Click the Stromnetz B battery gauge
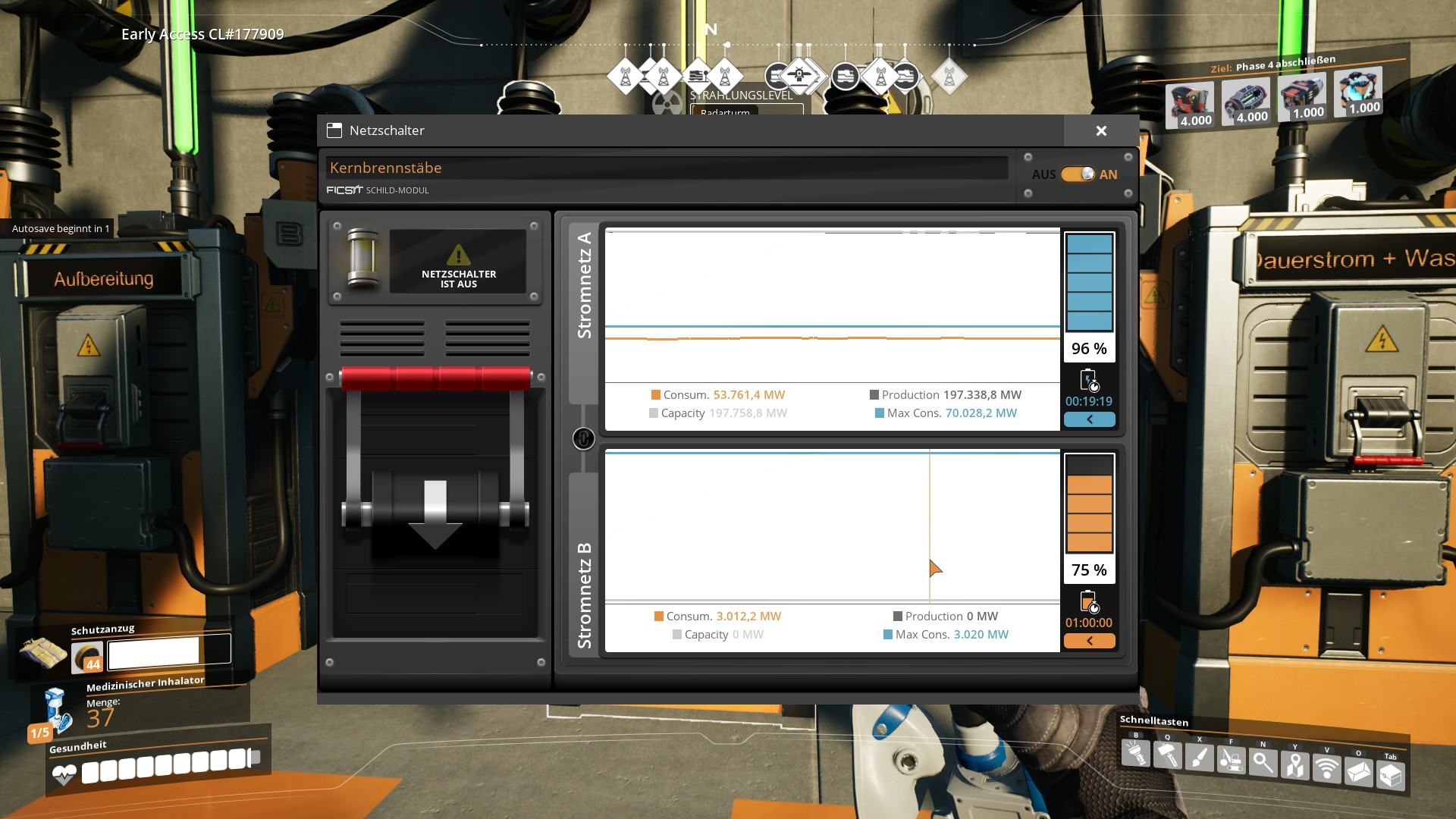 (1089, 504)
